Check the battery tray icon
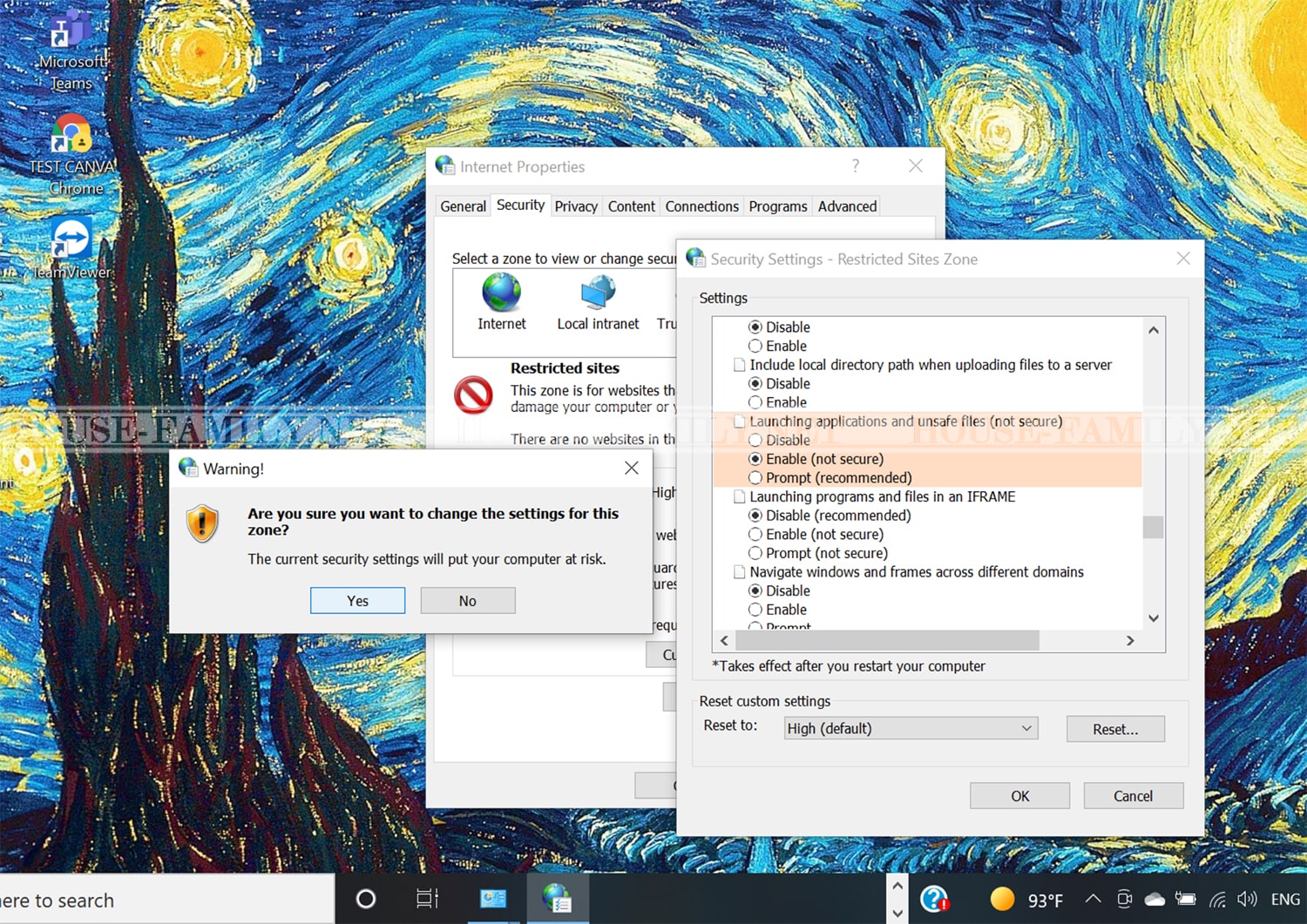The width and height of the screenshot is (1307, 924). (1185, 900)
